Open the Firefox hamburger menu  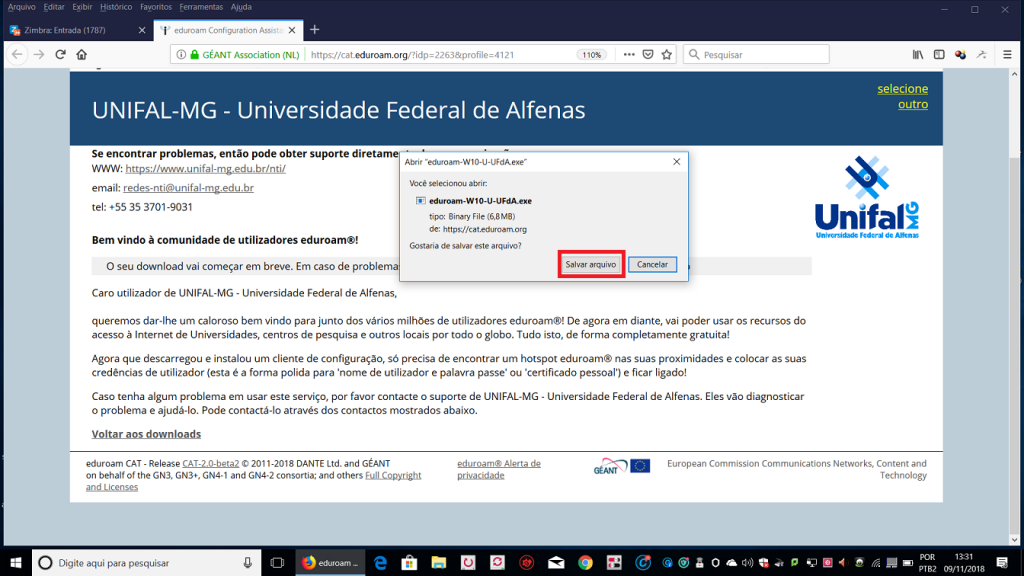click(x=1007, y=55)
